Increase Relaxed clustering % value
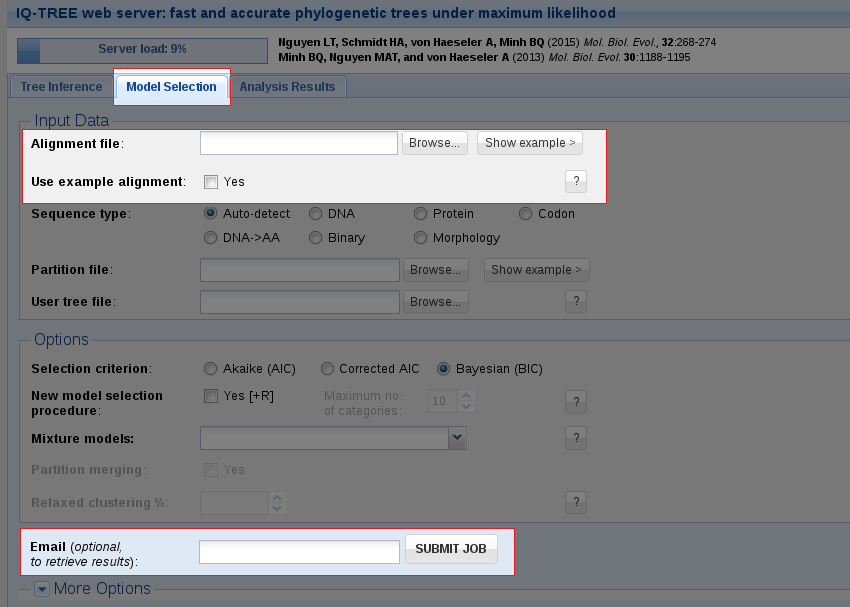This screenshot has width=850, height=607. tap(277, 497)
